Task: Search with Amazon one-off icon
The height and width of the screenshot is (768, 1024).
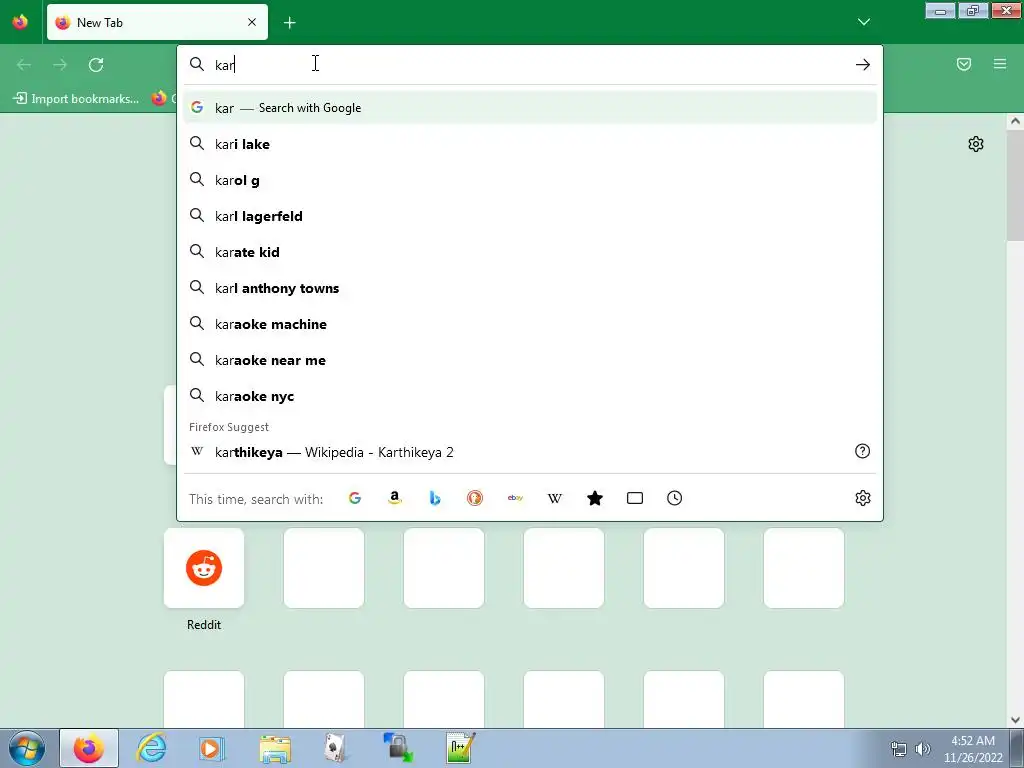Action: pyautogui.click(x=394, y=498)
